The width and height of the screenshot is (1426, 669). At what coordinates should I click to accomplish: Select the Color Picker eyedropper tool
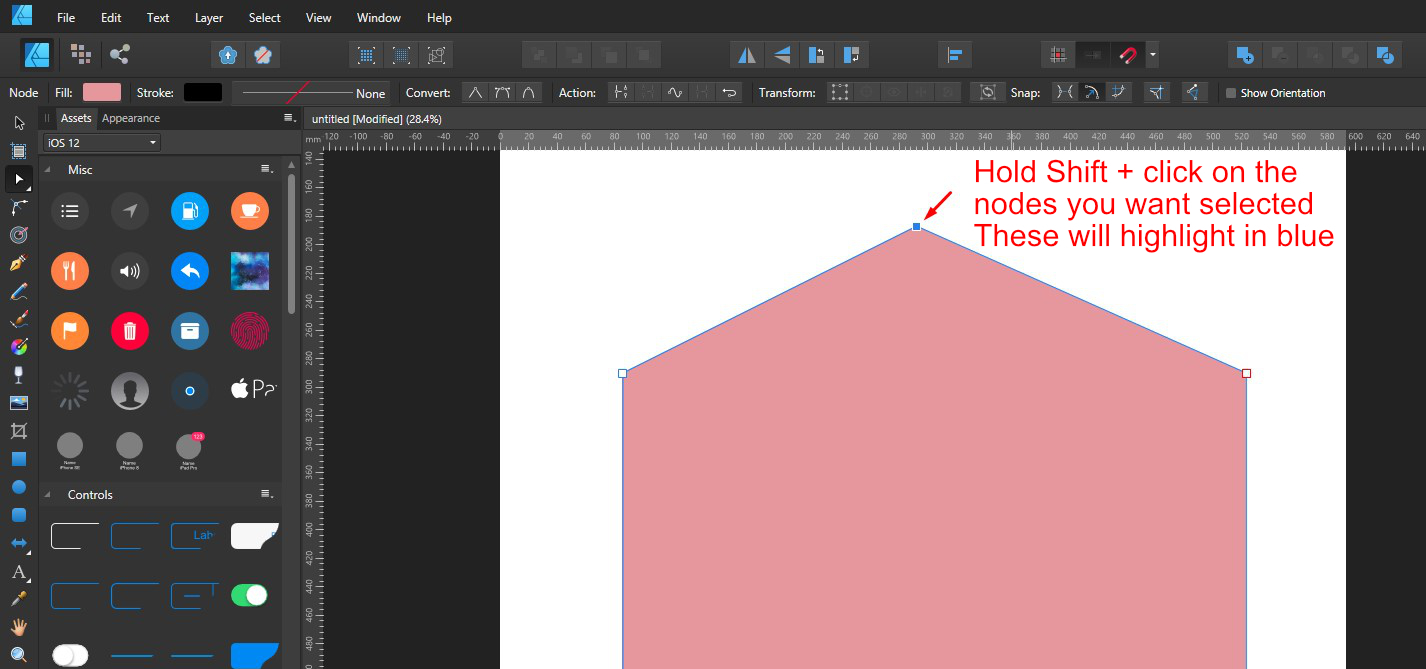coord(18,599)
